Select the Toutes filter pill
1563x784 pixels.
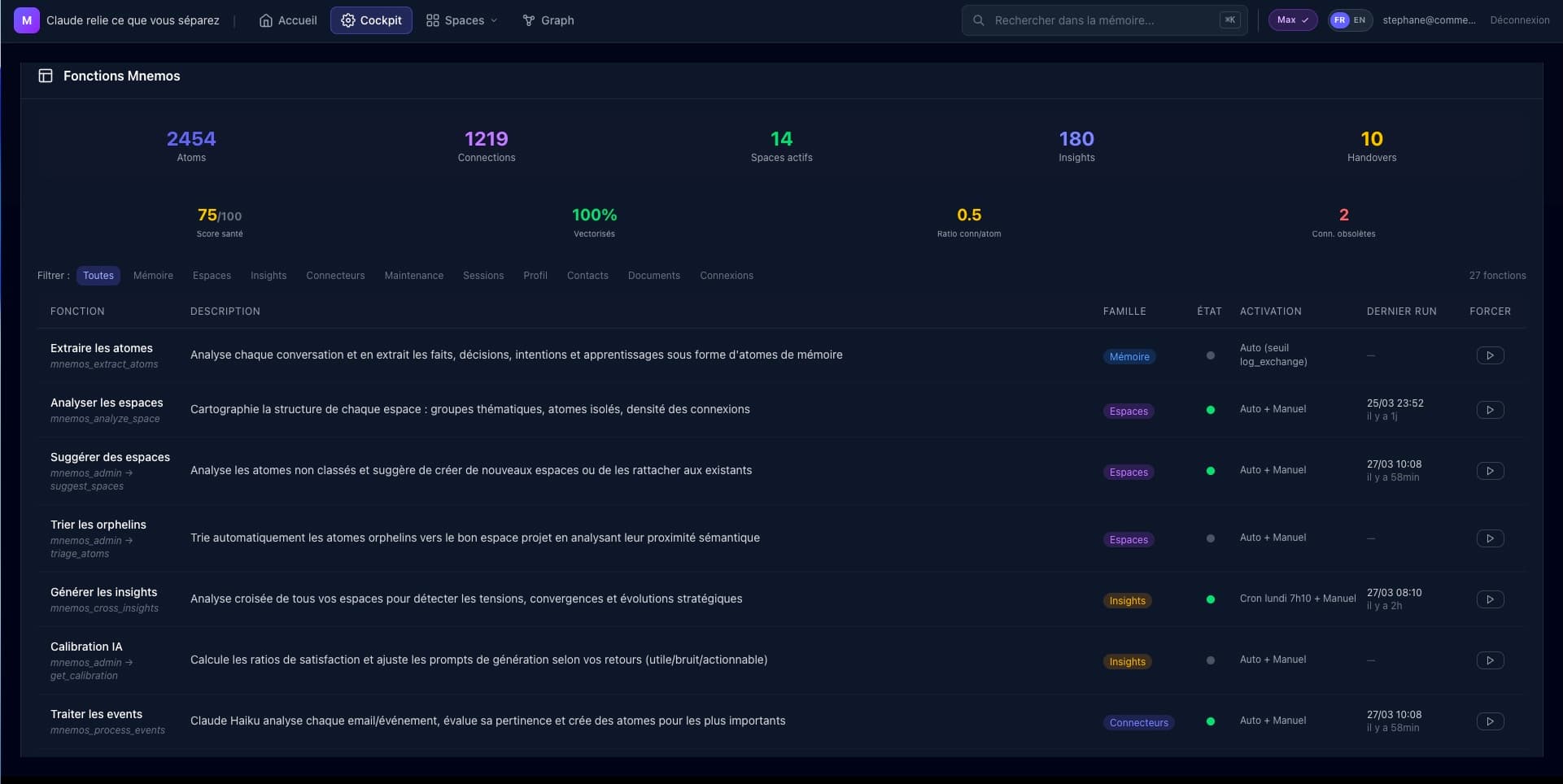98,276
